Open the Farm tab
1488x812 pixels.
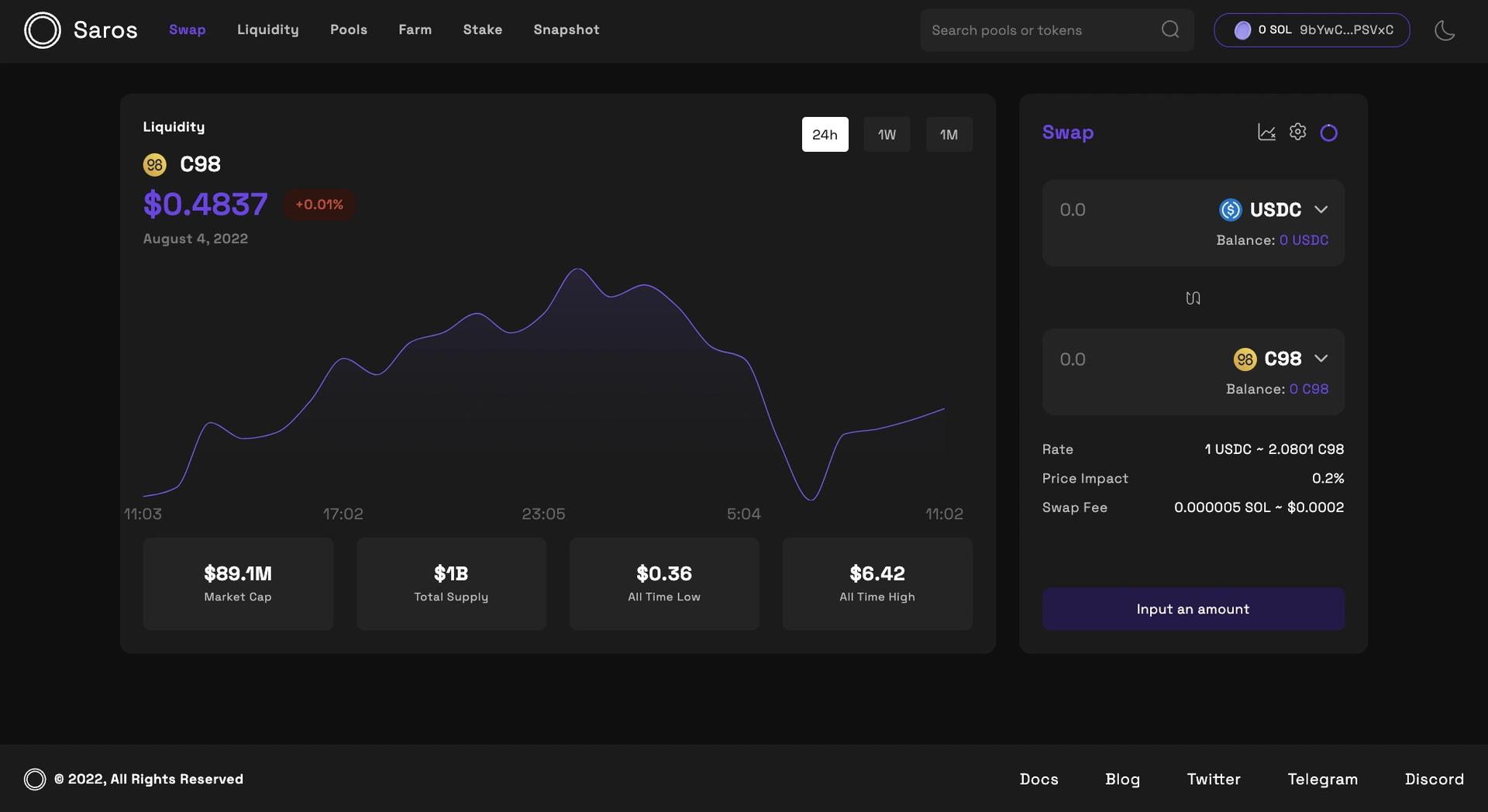pyautogui.click(x=415, y=29)
